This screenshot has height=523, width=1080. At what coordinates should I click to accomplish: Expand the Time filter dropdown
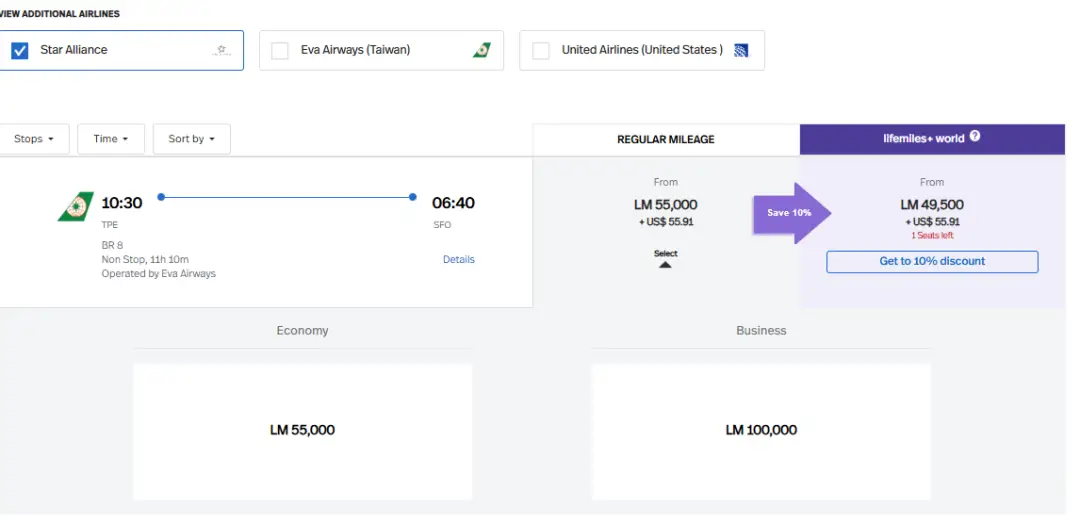(x=111, y=139)
